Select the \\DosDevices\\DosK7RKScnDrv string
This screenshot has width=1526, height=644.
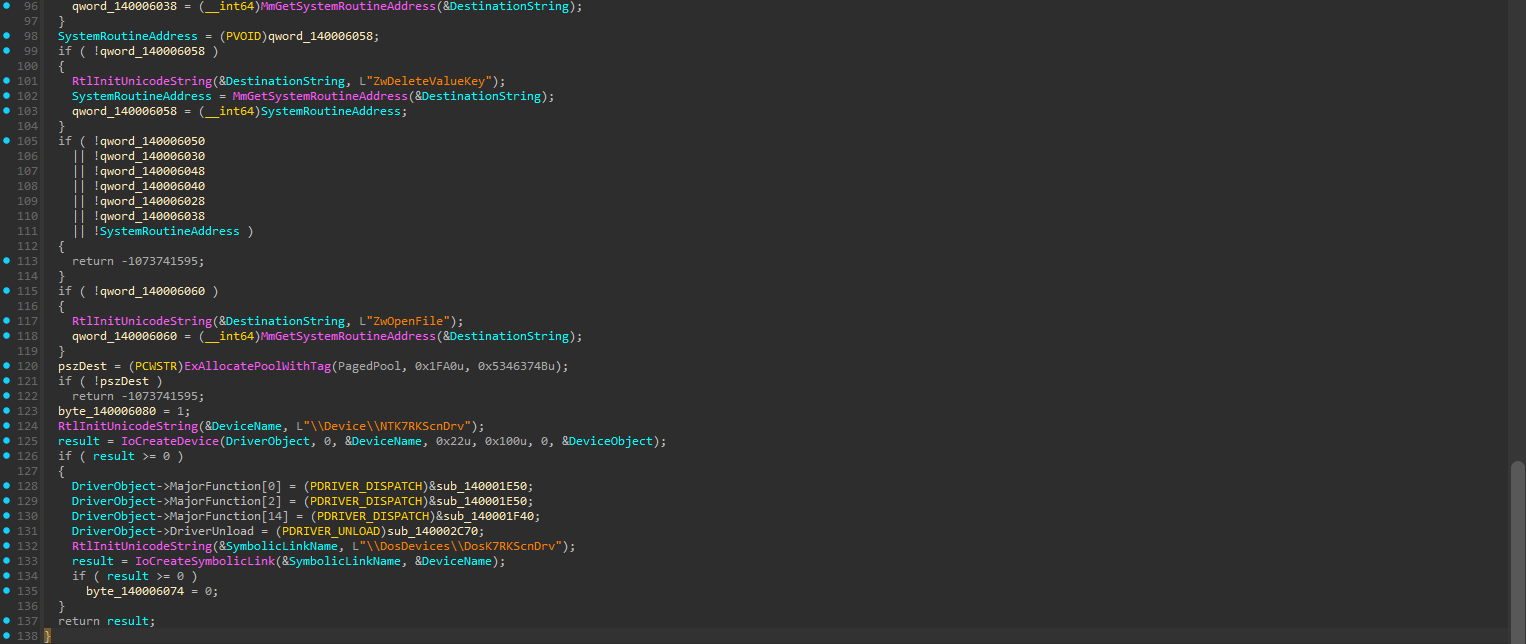click(x=453, y=546)
